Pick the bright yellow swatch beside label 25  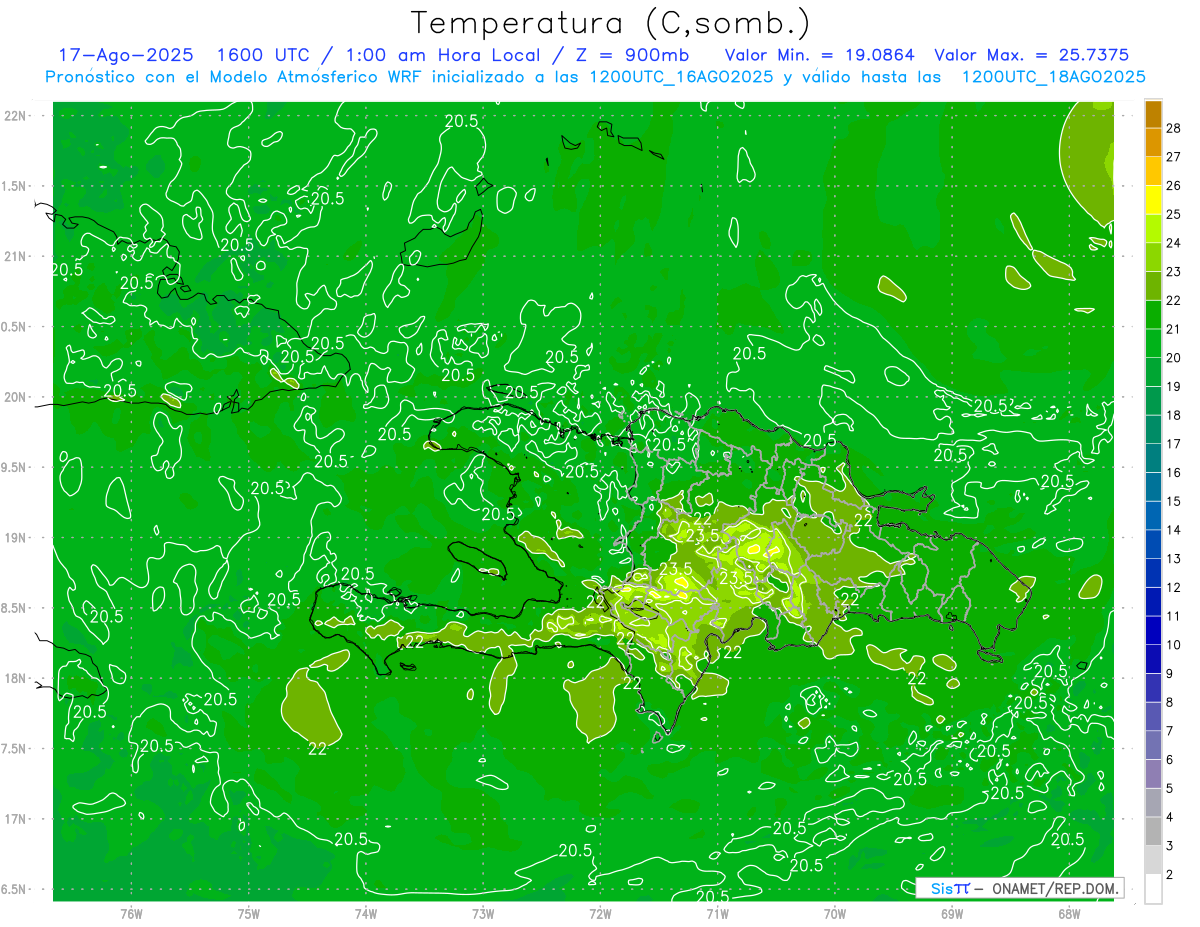[x=1153, y=200]
